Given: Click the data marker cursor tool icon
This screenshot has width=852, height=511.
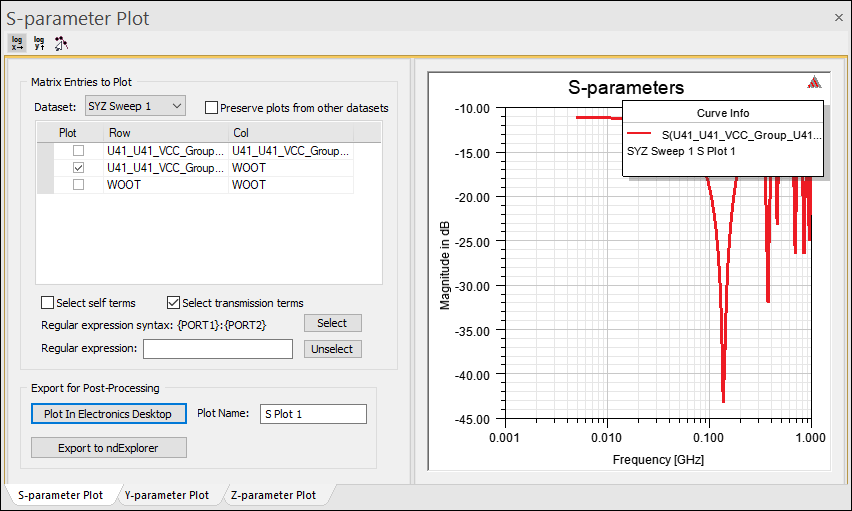Looking at the screenshot, I should coord(61,43).
